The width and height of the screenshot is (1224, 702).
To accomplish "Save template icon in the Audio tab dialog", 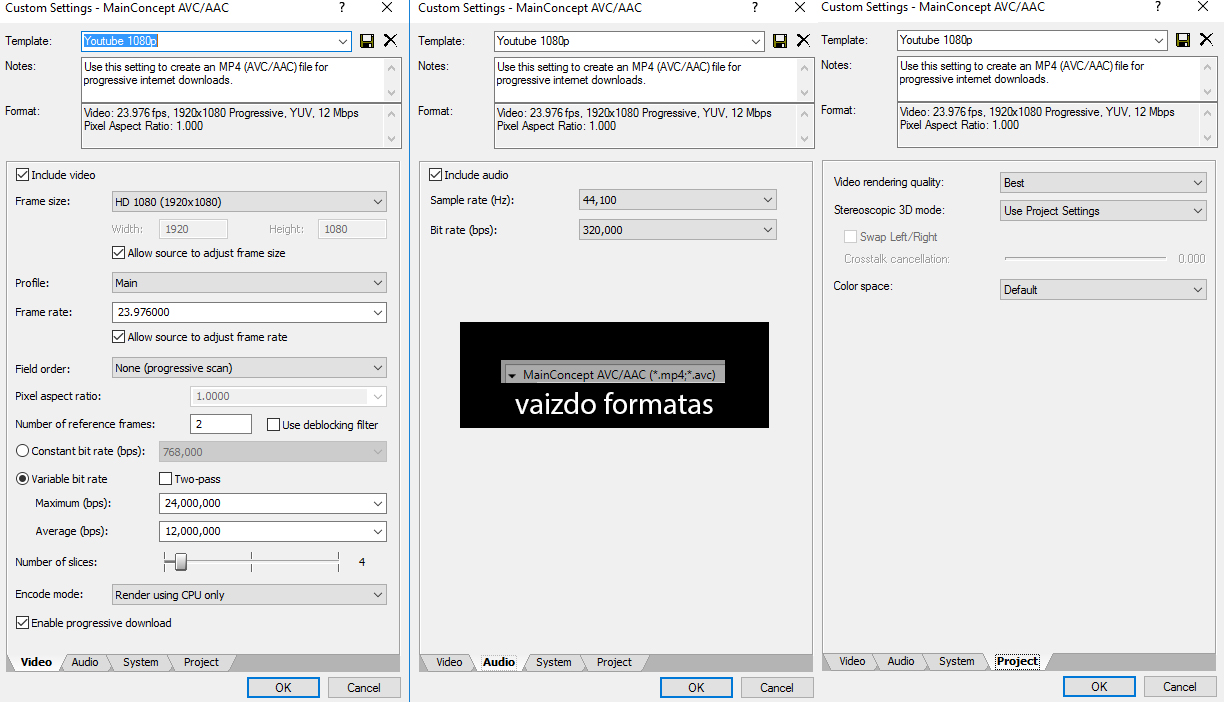I will [x=780, y=41].
